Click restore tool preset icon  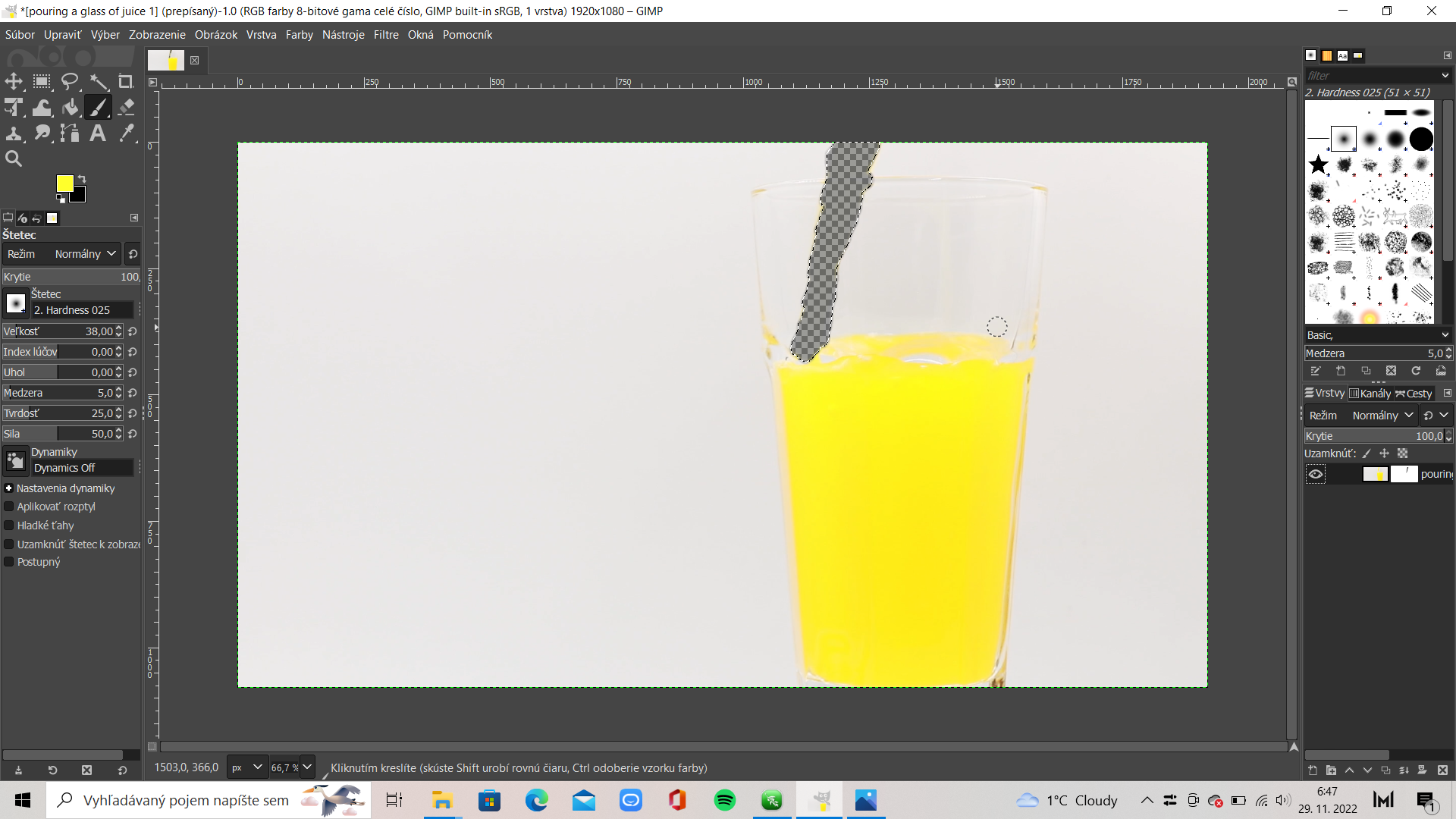tap(52, 770)
